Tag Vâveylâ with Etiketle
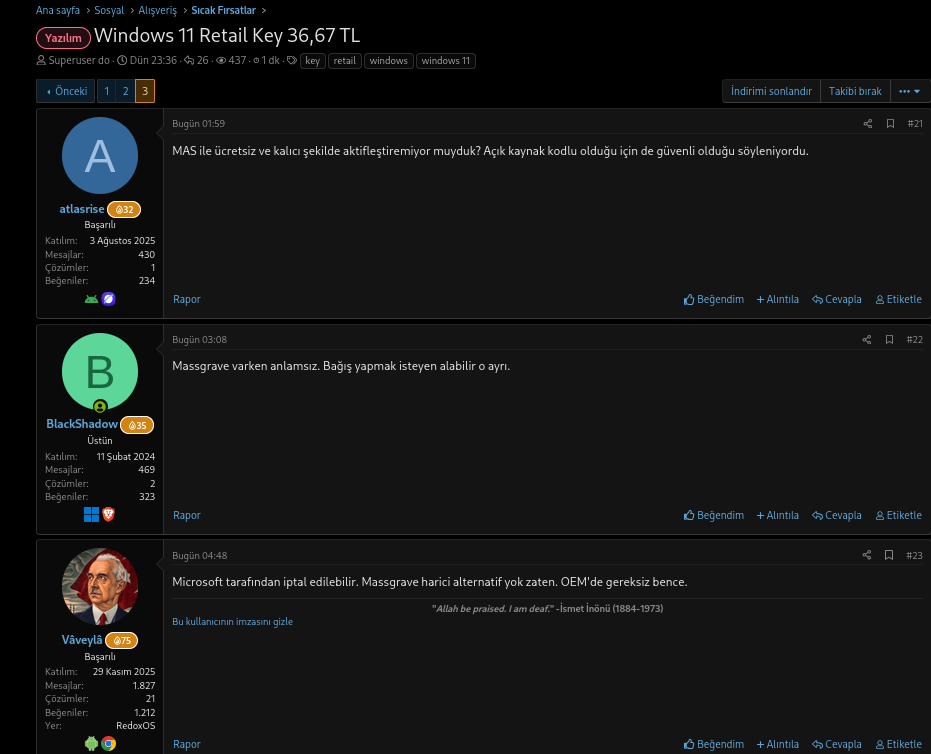931x754 pixels. pyautogui.click(x=898, y=744)
